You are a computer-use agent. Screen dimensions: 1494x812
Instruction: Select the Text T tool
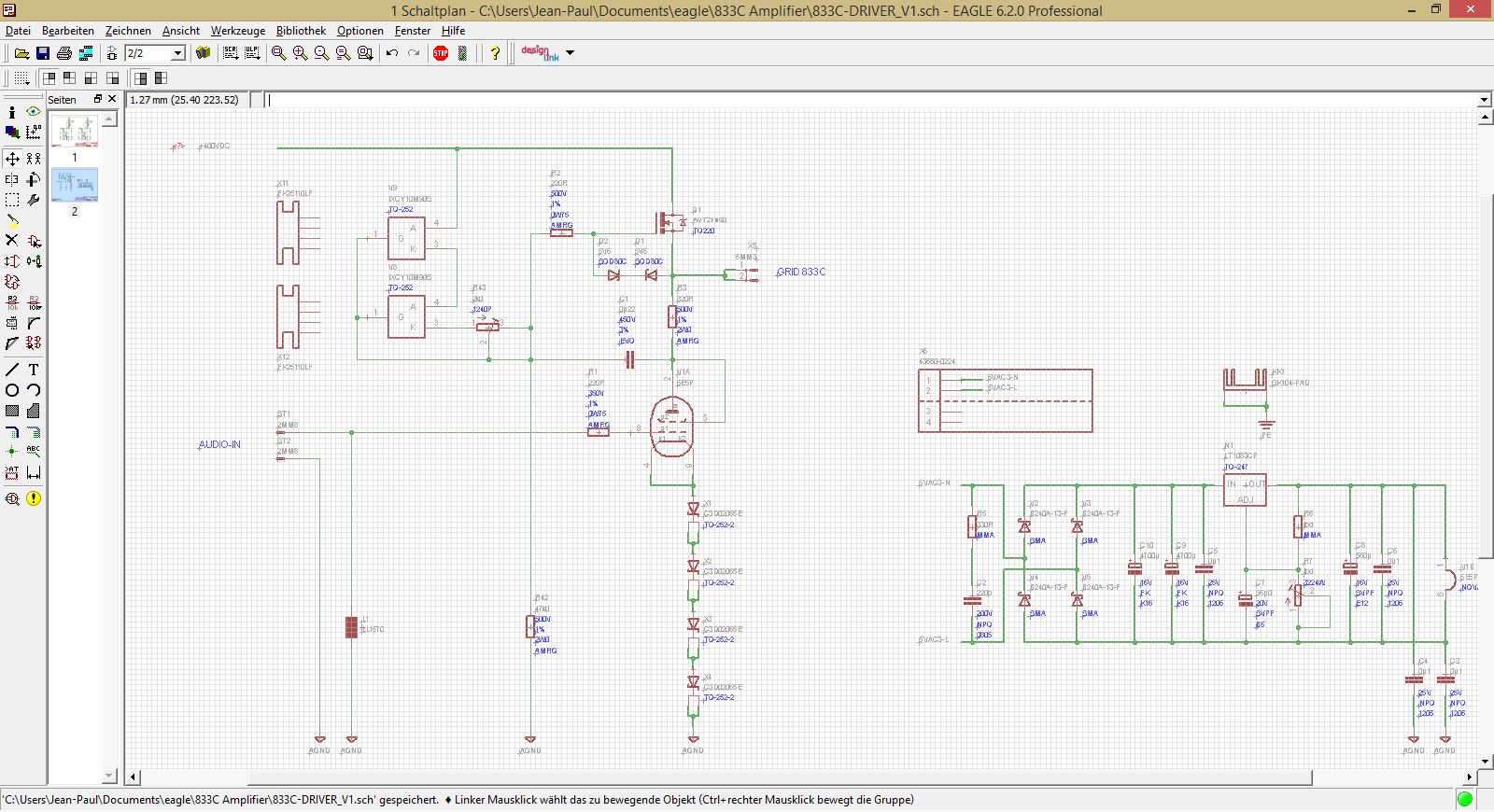coord(34,370)
